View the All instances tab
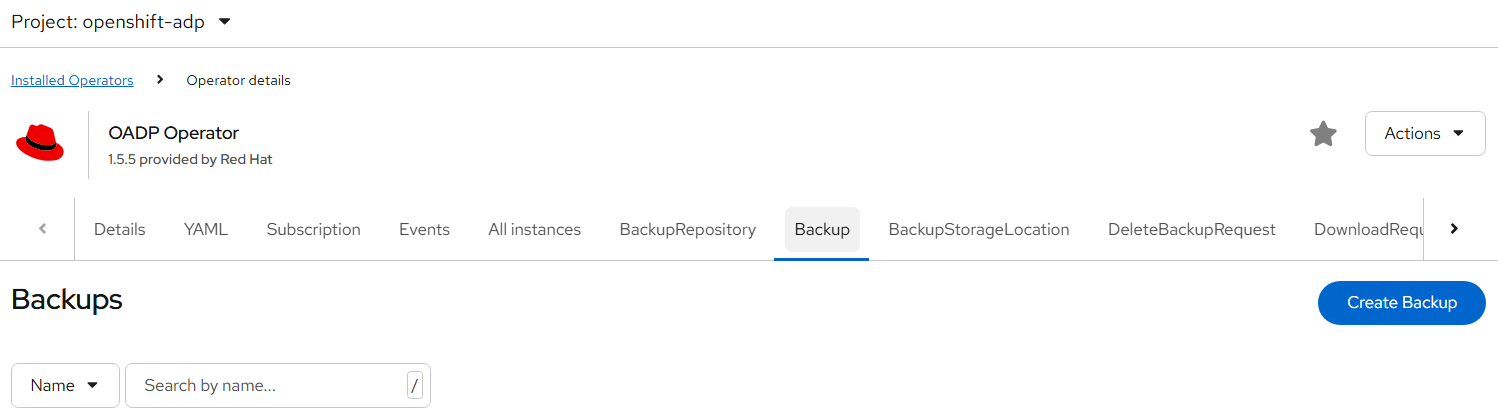Viewport: 1498px width, 415px height. (x=534, y=230)
